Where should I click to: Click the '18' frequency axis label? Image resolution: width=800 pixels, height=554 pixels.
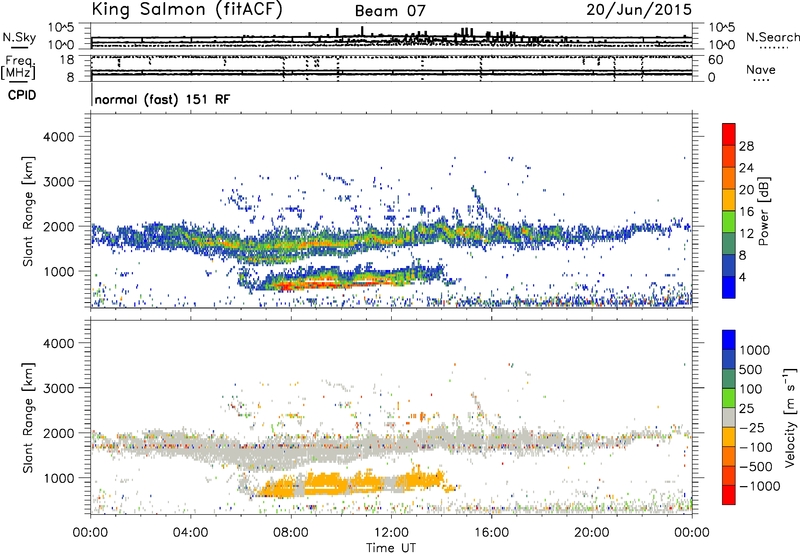(x=67, y=60)
